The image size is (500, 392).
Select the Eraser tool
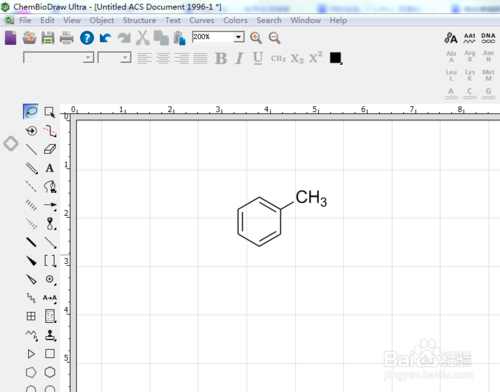click(50, 149)
